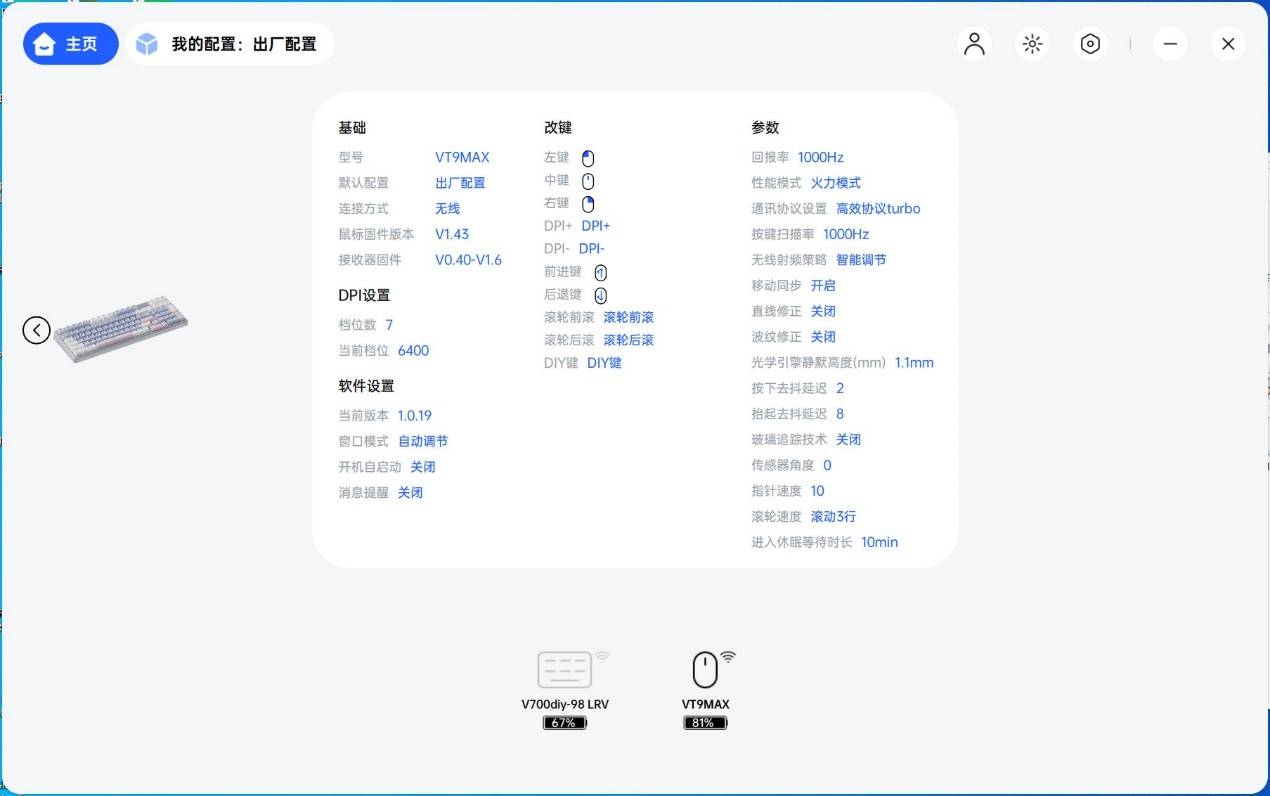Viewport: 1270px width, 796px height.
Task: Click 波纹修正 value 关闭
Action: (x=823, y=337)
